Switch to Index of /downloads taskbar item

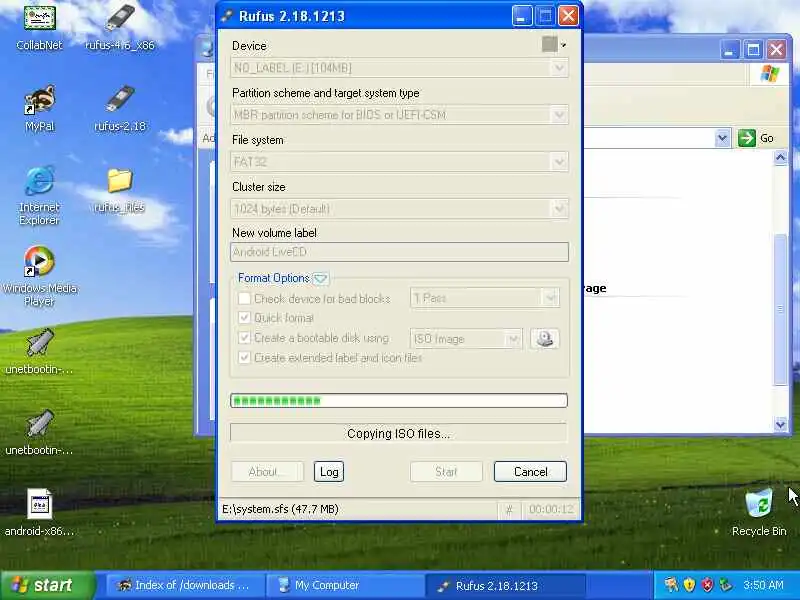[x=184, y=585]
